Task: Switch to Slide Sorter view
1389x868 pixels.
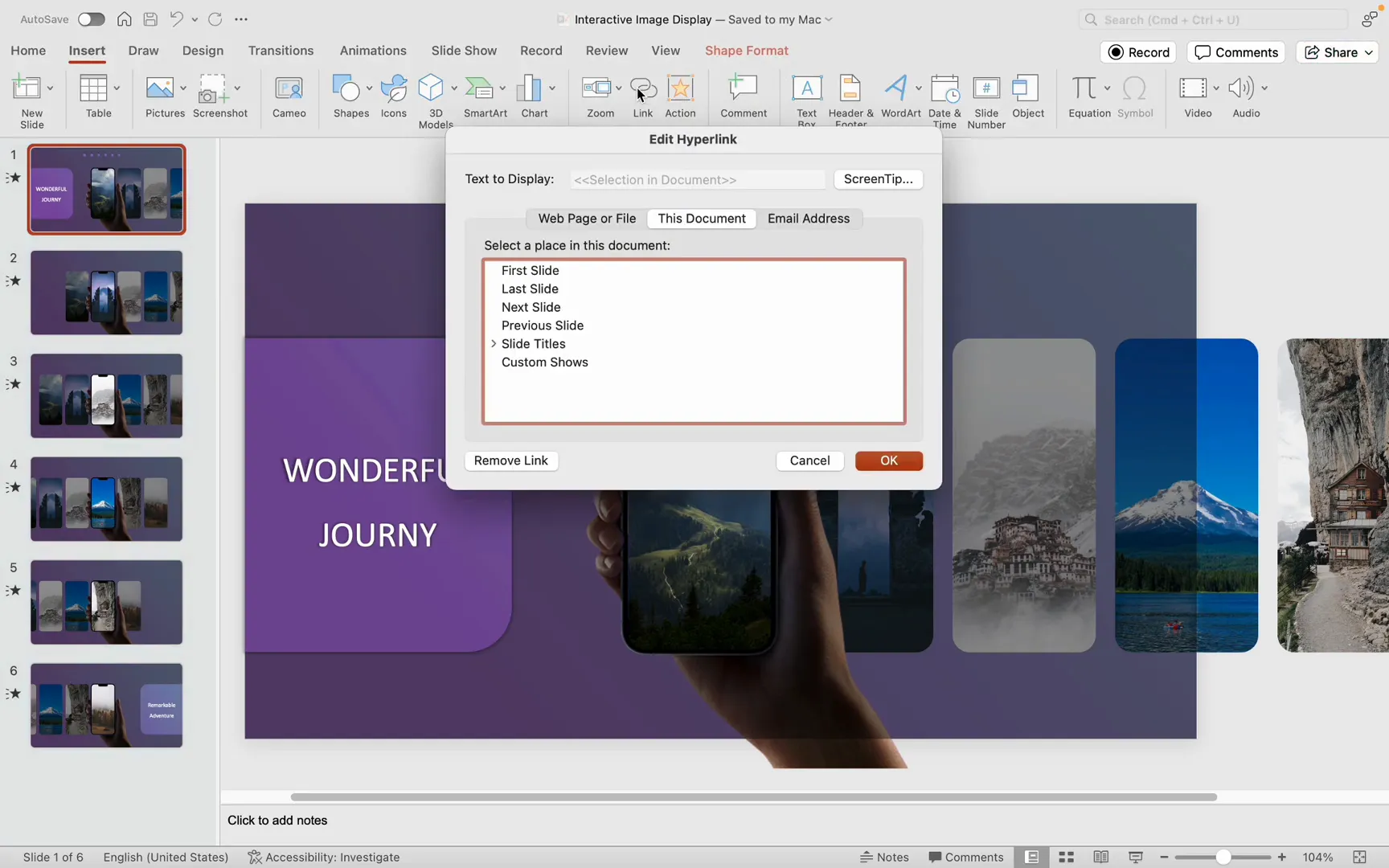Action: point(1067,858)
